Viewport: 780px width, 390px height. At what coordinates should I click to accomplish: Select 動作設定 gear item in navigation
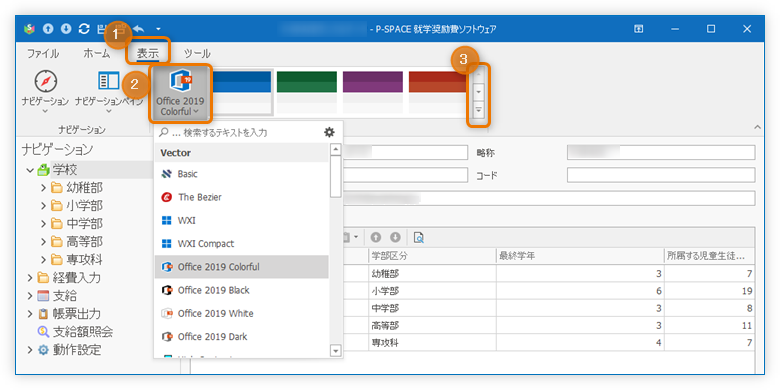[70, 350]
